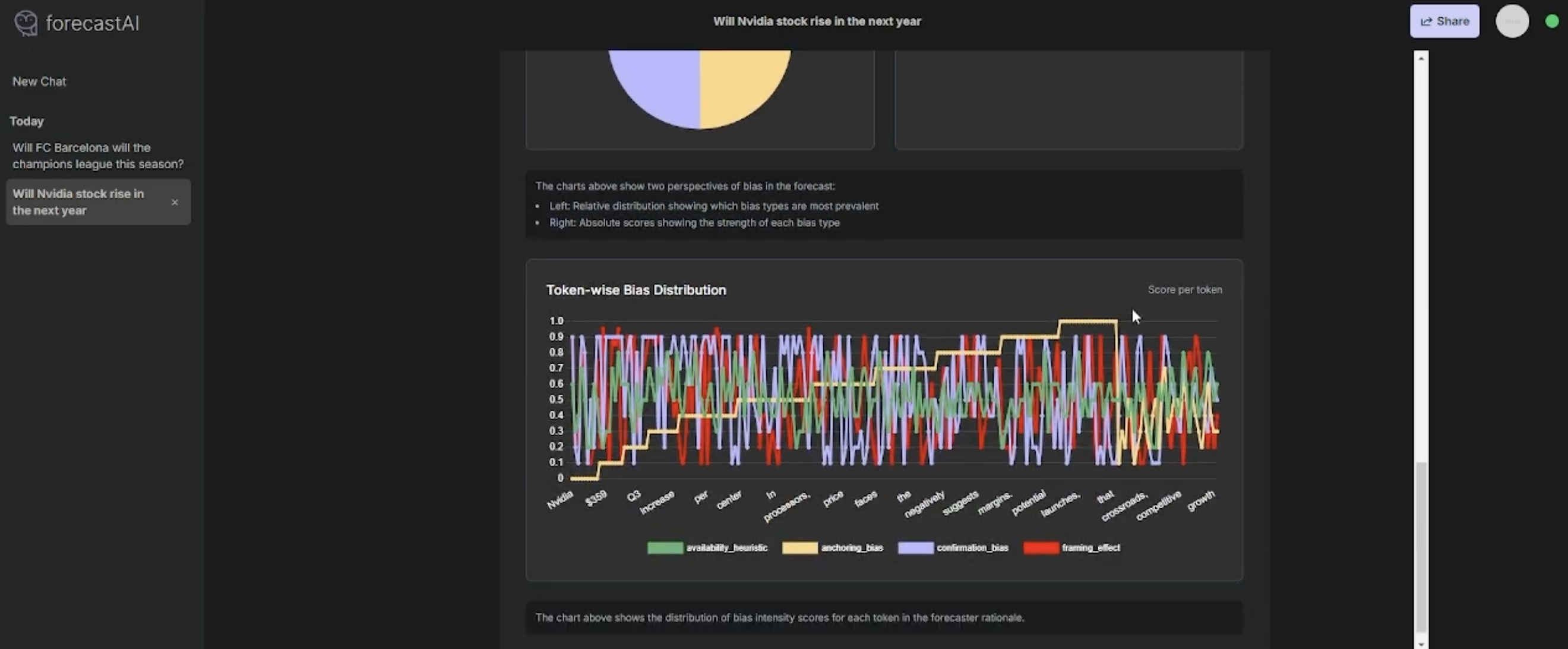Click the forecastAI brand name
1568x649 pixels.
pos(93,23)
